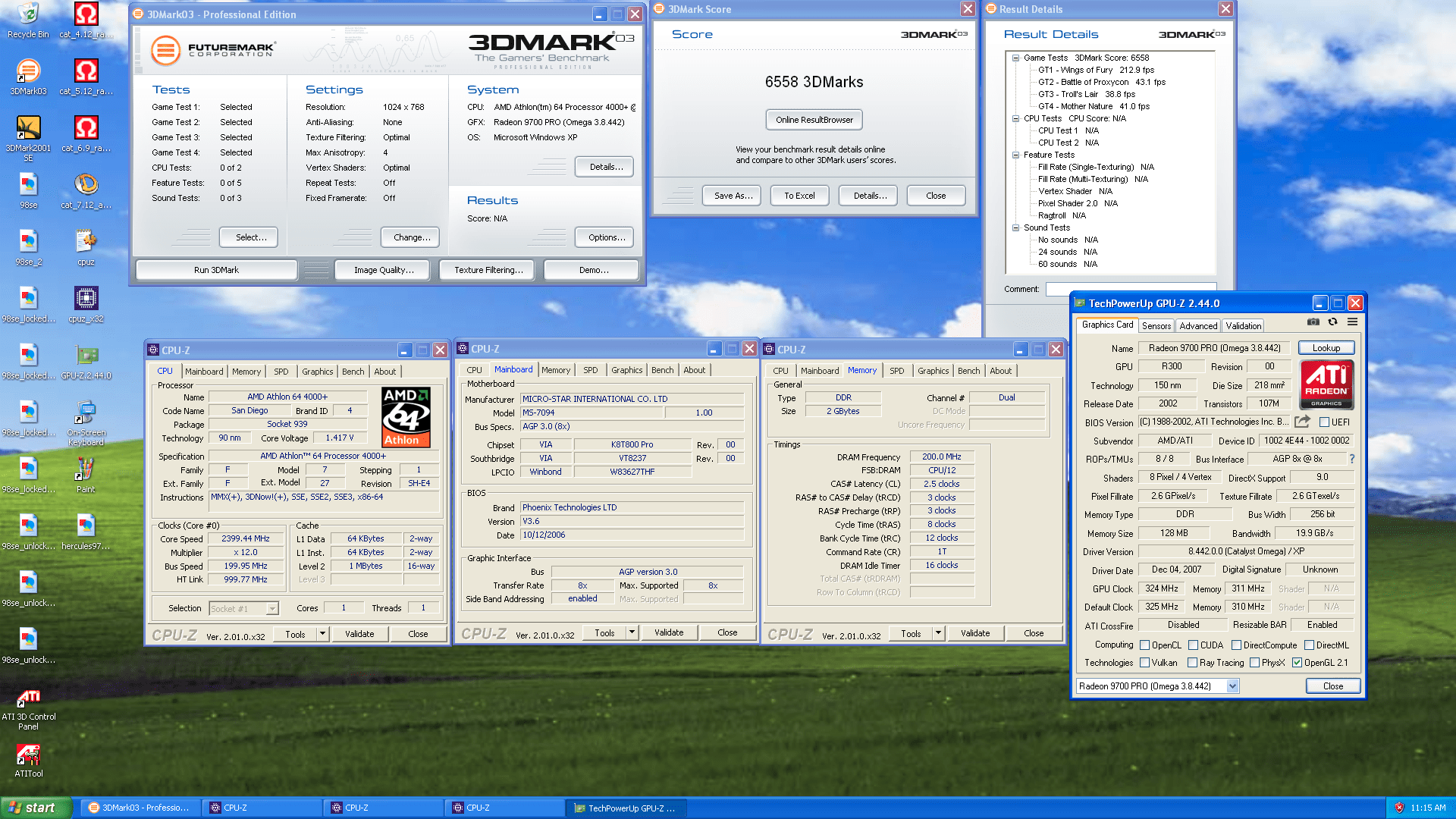Click Bus Interface question mark icon
Viewport: 1456px width, 819px height.
click(x=1351, y=459)
